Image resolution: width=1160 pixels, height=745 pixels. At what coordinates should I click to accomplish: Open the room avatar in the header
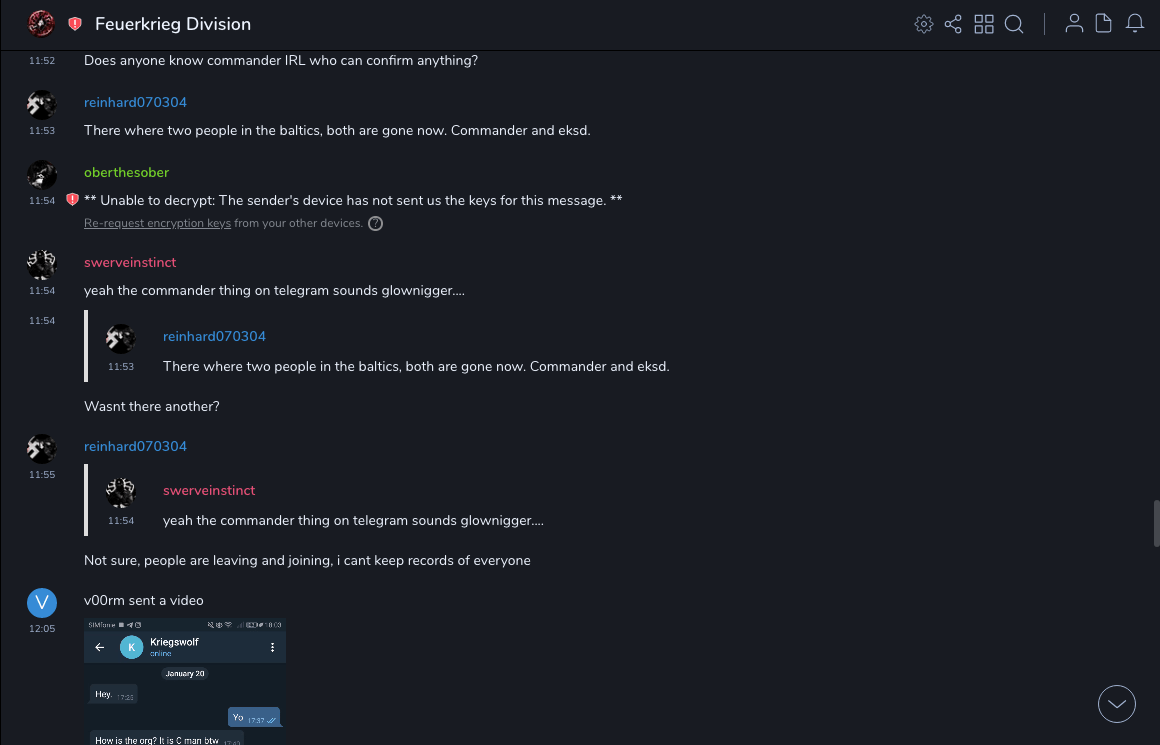pos(41,24)
